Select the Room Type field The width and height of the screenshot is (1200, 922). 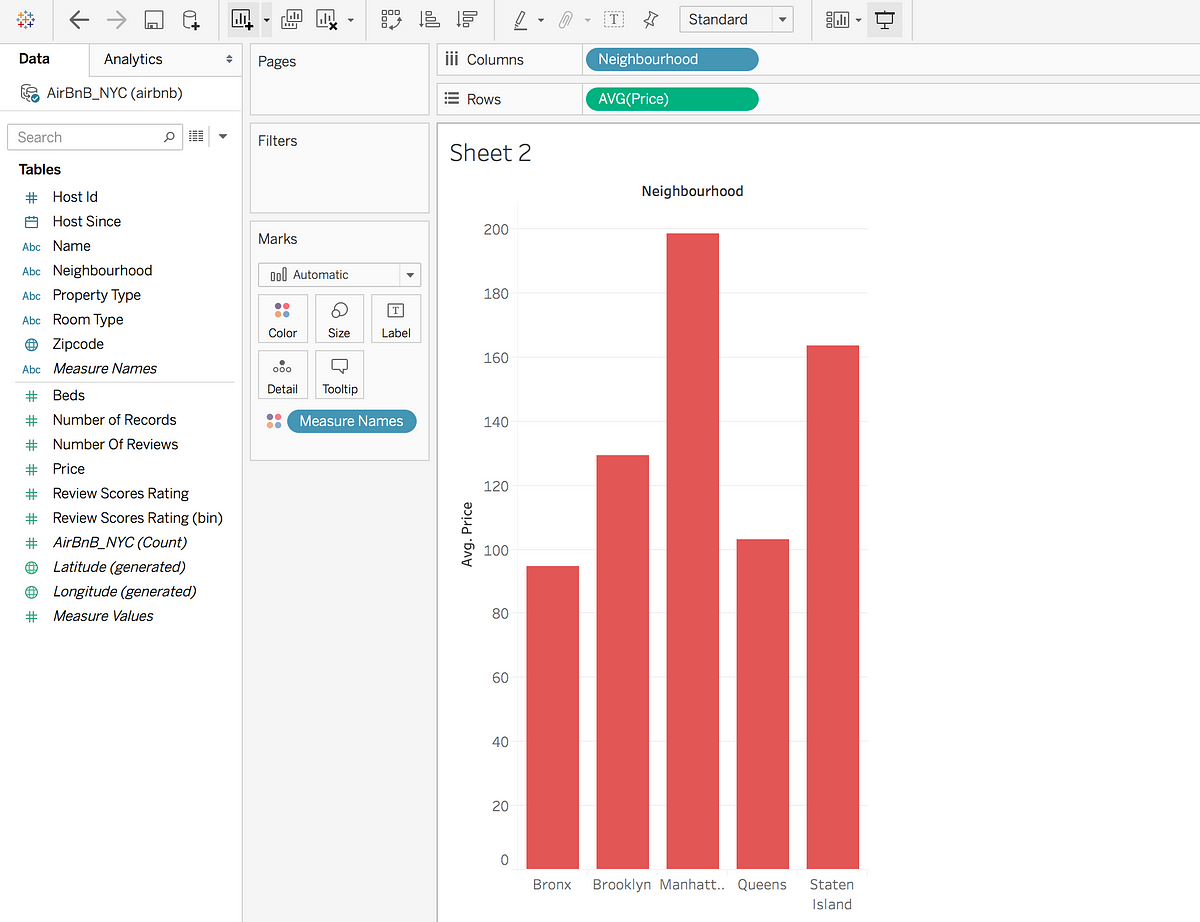[88, 319]
